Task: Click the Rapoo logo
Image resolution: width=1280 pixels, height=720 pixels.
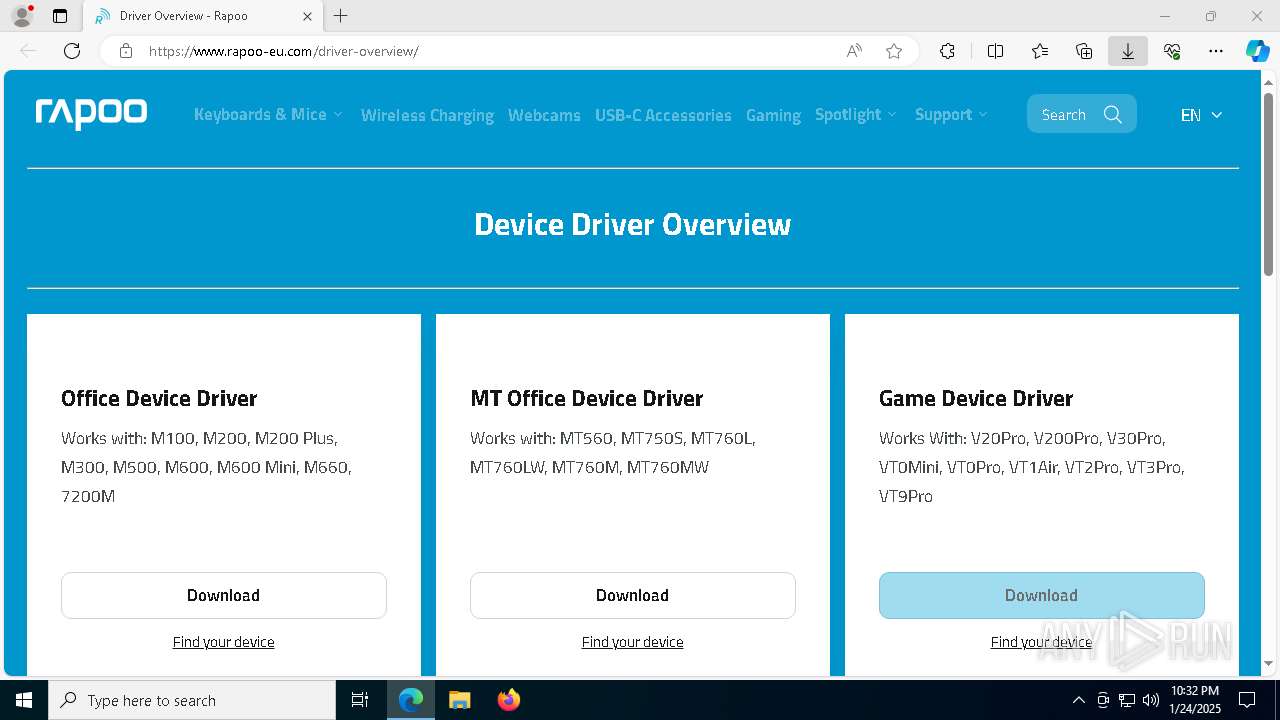Action: 91,114
